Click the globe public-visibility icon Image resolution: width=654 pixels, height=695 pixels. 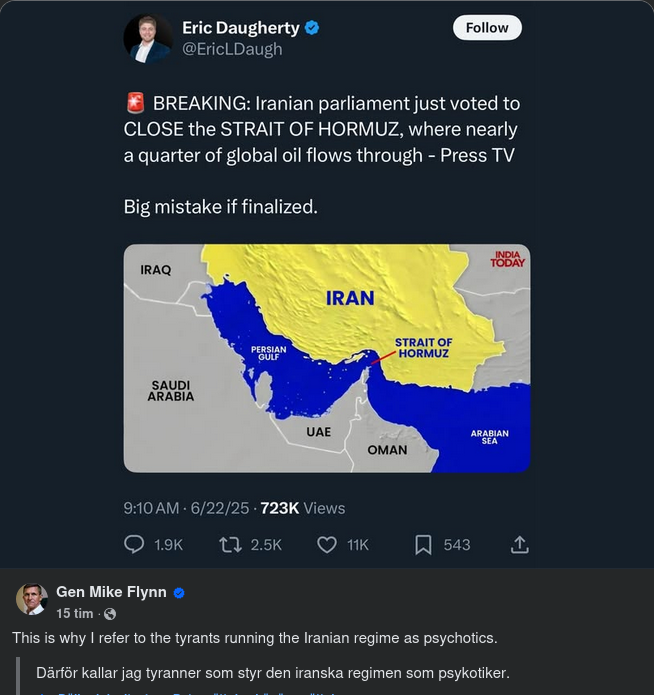tap(110, 614)
